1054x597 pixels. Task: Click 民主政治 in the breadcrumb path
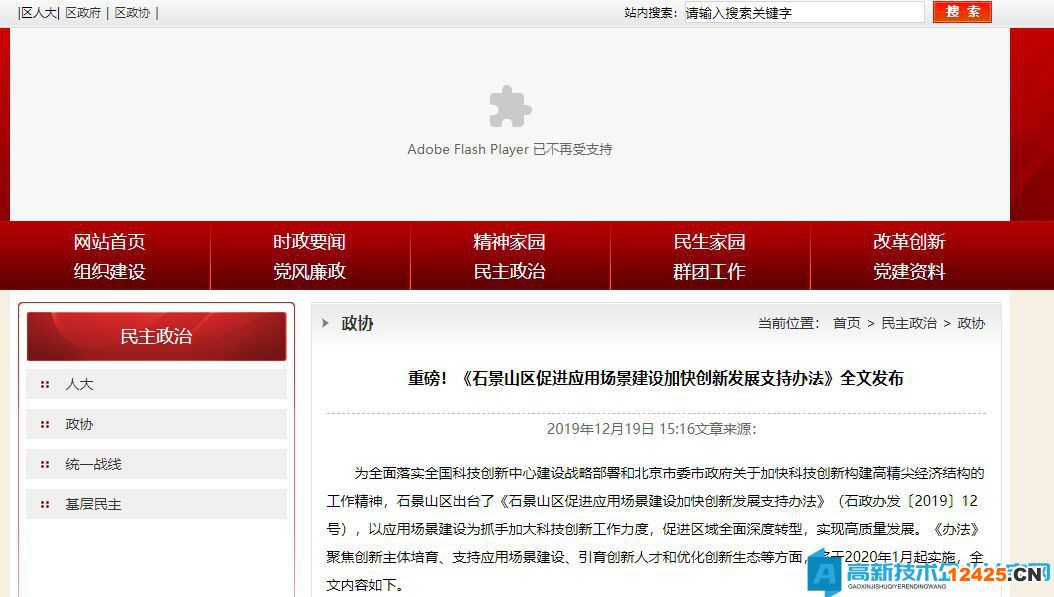point(909,323)
